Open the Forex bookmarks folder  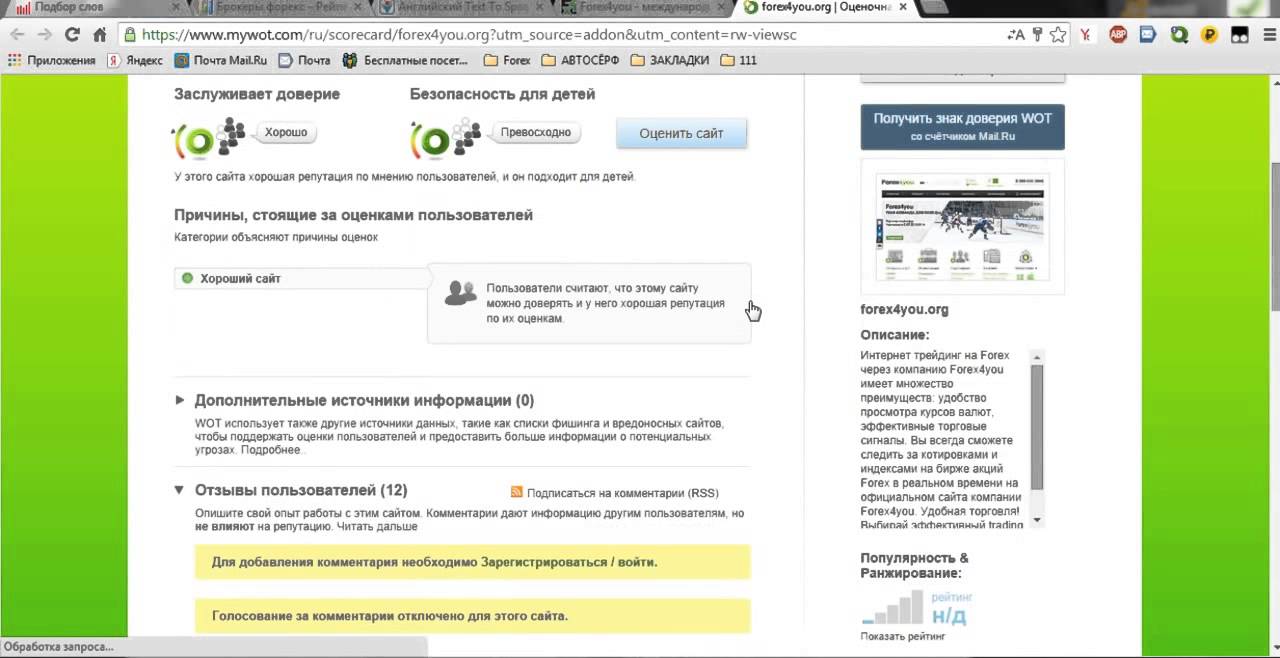point(507,60)
